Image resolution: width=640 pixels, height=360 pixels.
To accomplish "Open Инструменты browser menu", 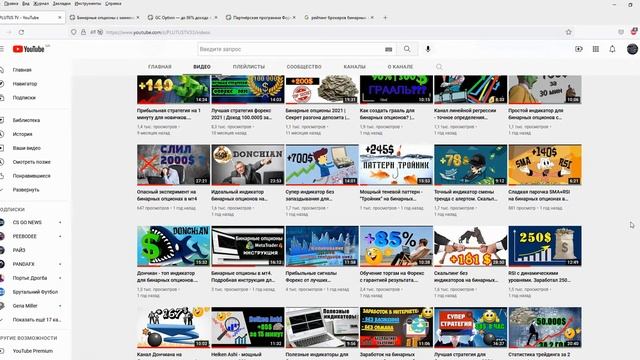I will pyautogui.click(x=88, y=4).
